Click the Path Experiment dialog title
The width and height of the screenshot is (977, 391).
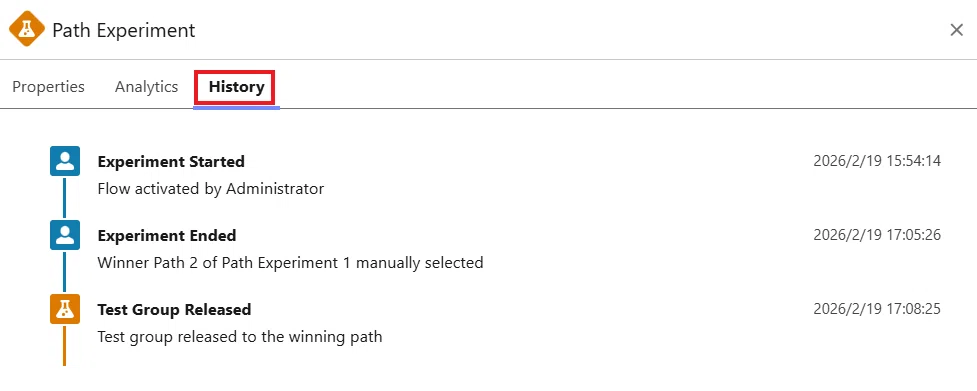pyautogui.click(x=123, y=30)
